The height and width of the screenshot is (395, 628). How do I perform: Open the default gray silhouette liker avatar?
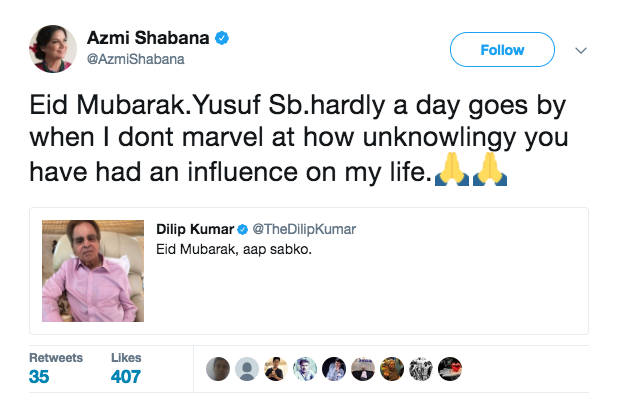pos(247,369)
